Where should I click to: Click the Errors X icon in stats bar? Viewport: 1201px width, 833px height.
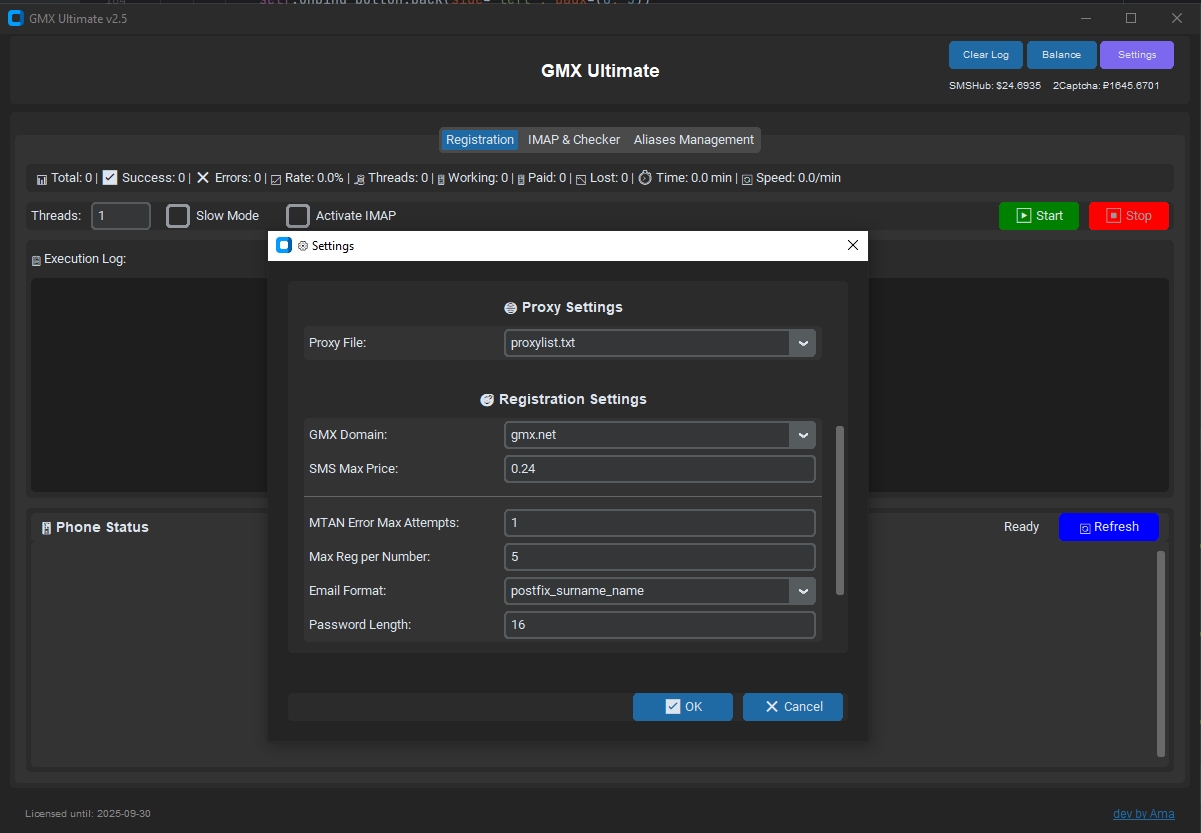(x=203, y=178)
